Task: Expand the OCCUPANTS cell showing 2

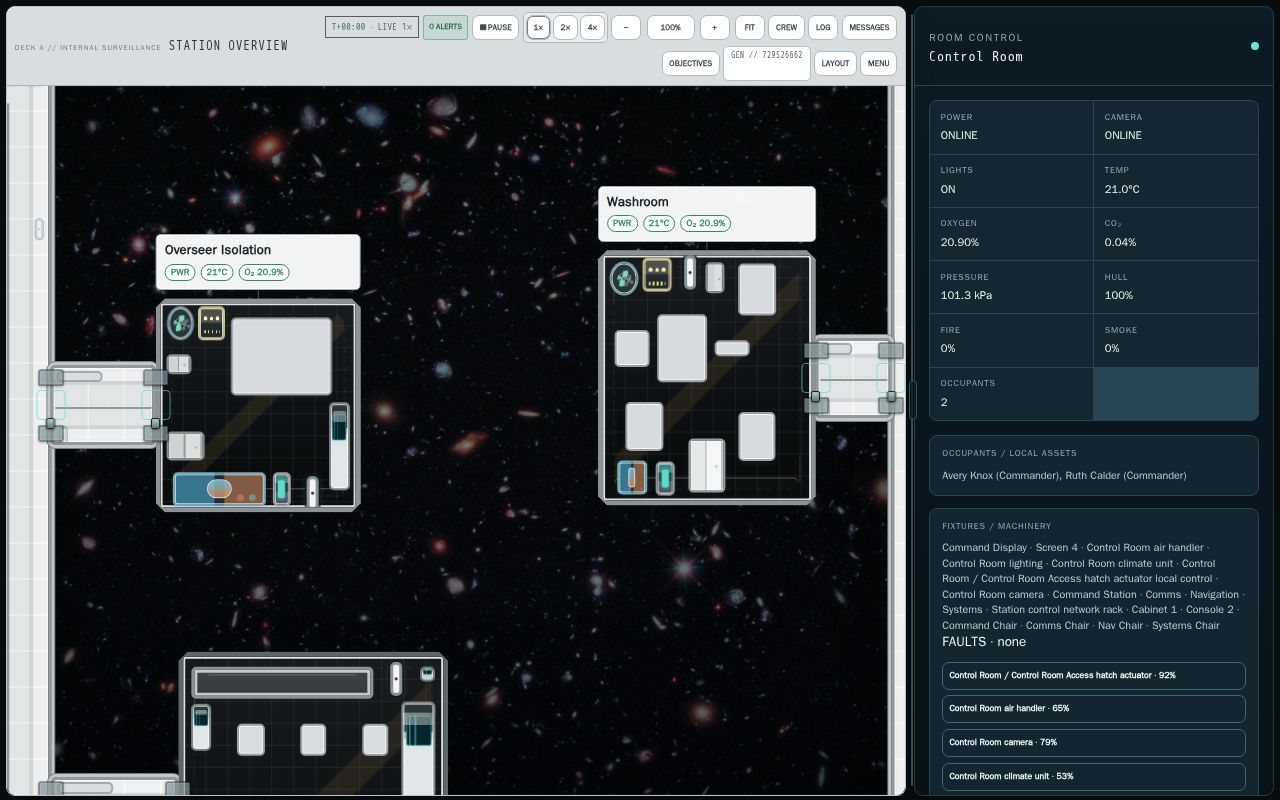Action: point(1012,393)
